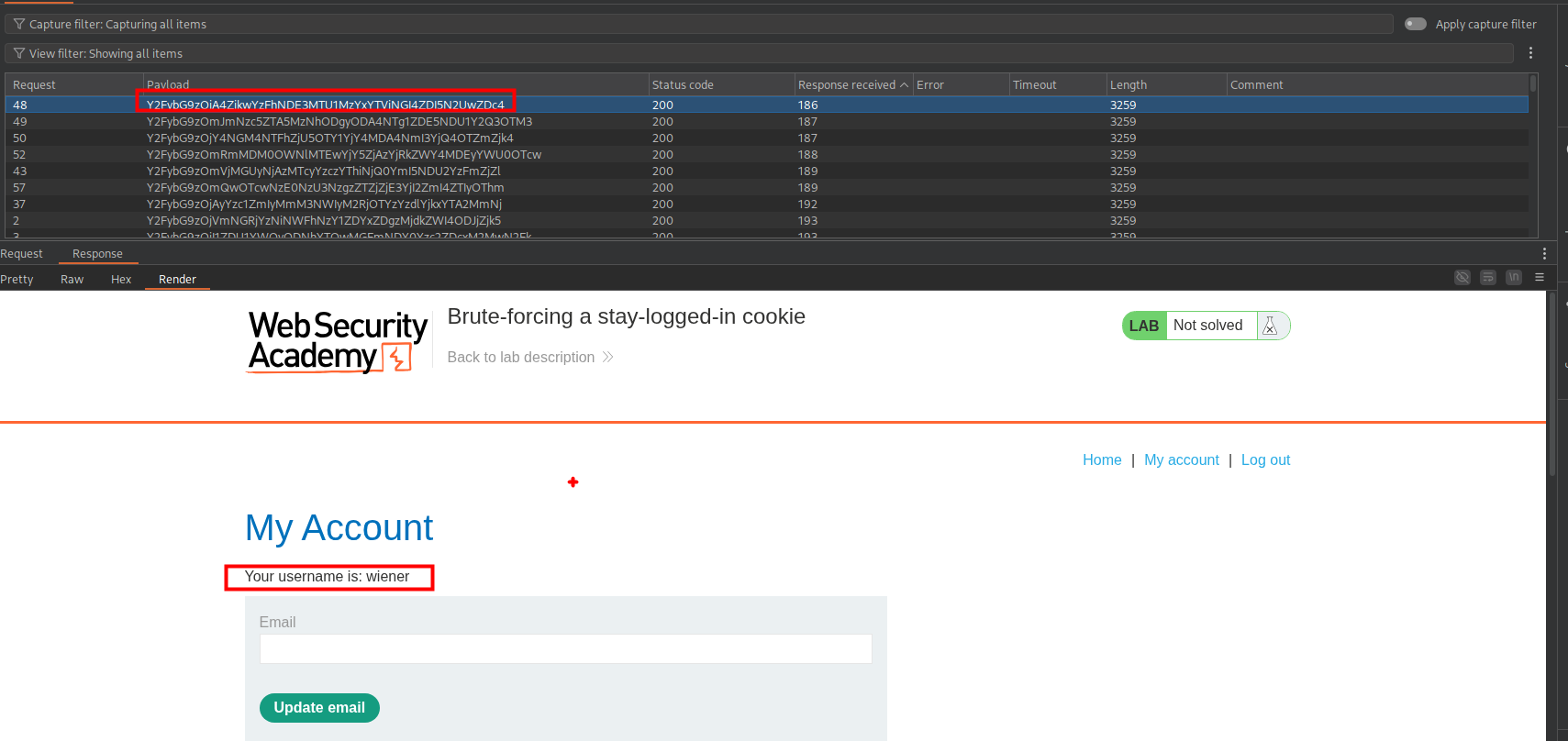Click into the Email input field

565,648
